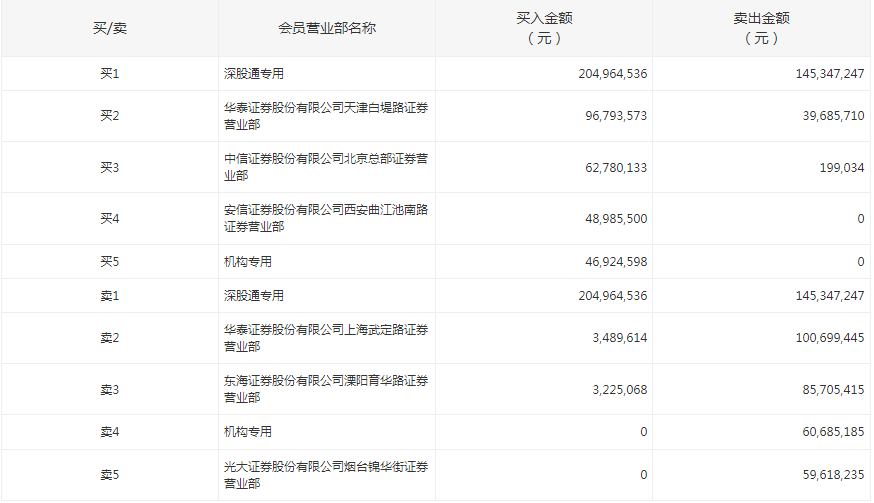Image resolution: width=874 pixels, height=503 pixels.
Task: Select 机构专用 in the 卖4 row
Action: (248, 432)
